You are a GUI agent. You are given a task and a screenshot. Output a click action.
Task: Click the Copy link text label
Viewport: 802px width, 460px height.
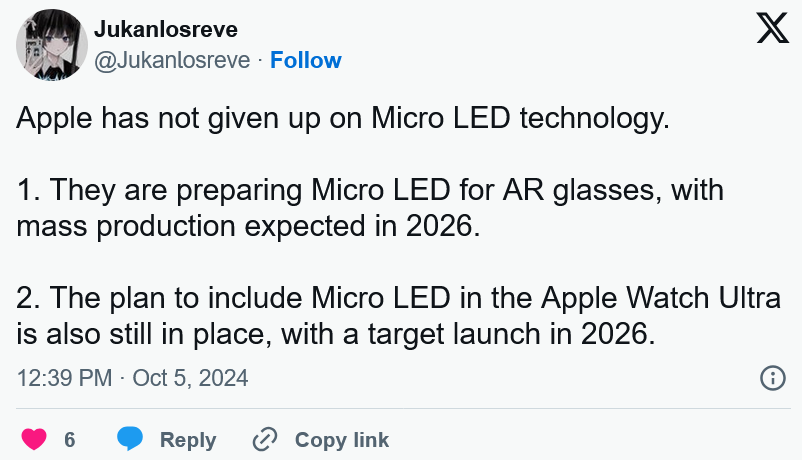click(x=342, y=440)
